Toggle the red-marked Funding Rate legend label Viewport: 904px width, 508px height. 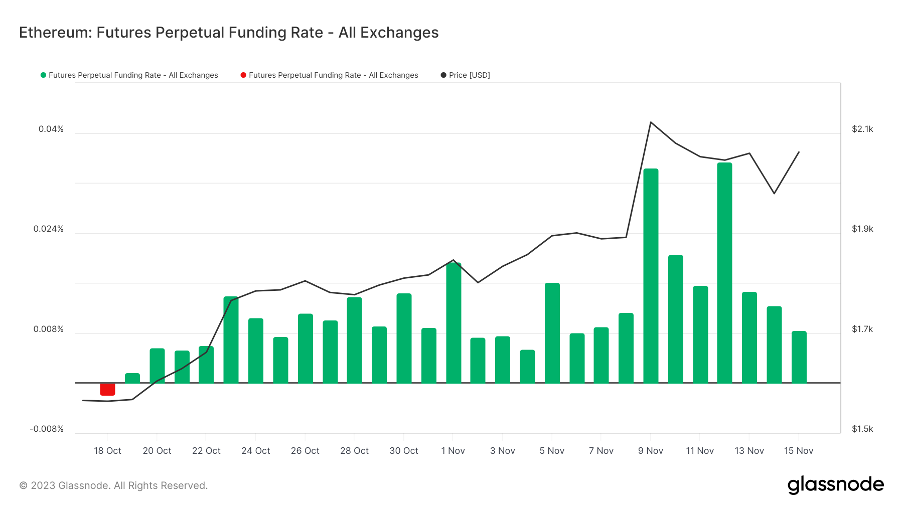point(333,75)
